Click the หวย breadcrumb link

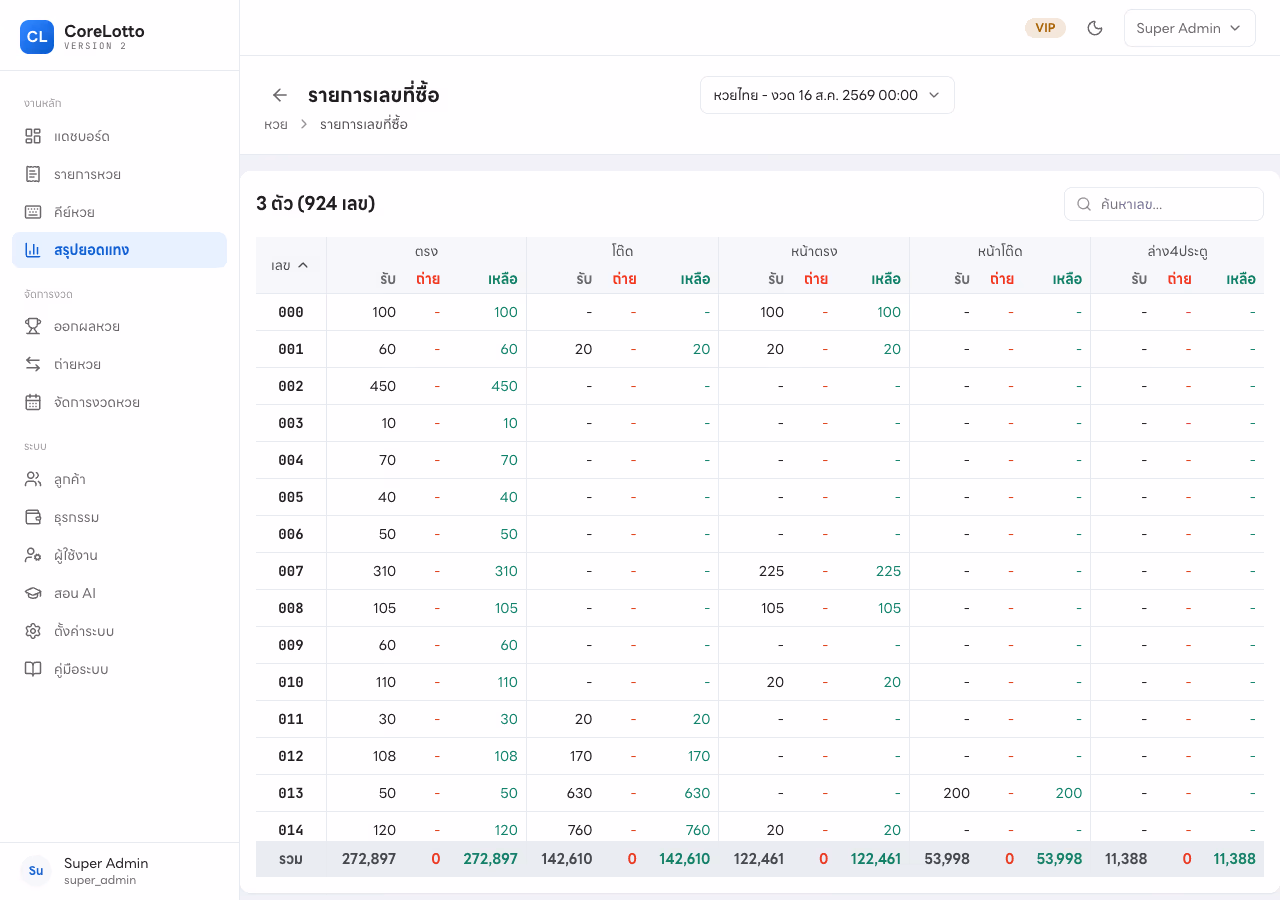point(276,125)
